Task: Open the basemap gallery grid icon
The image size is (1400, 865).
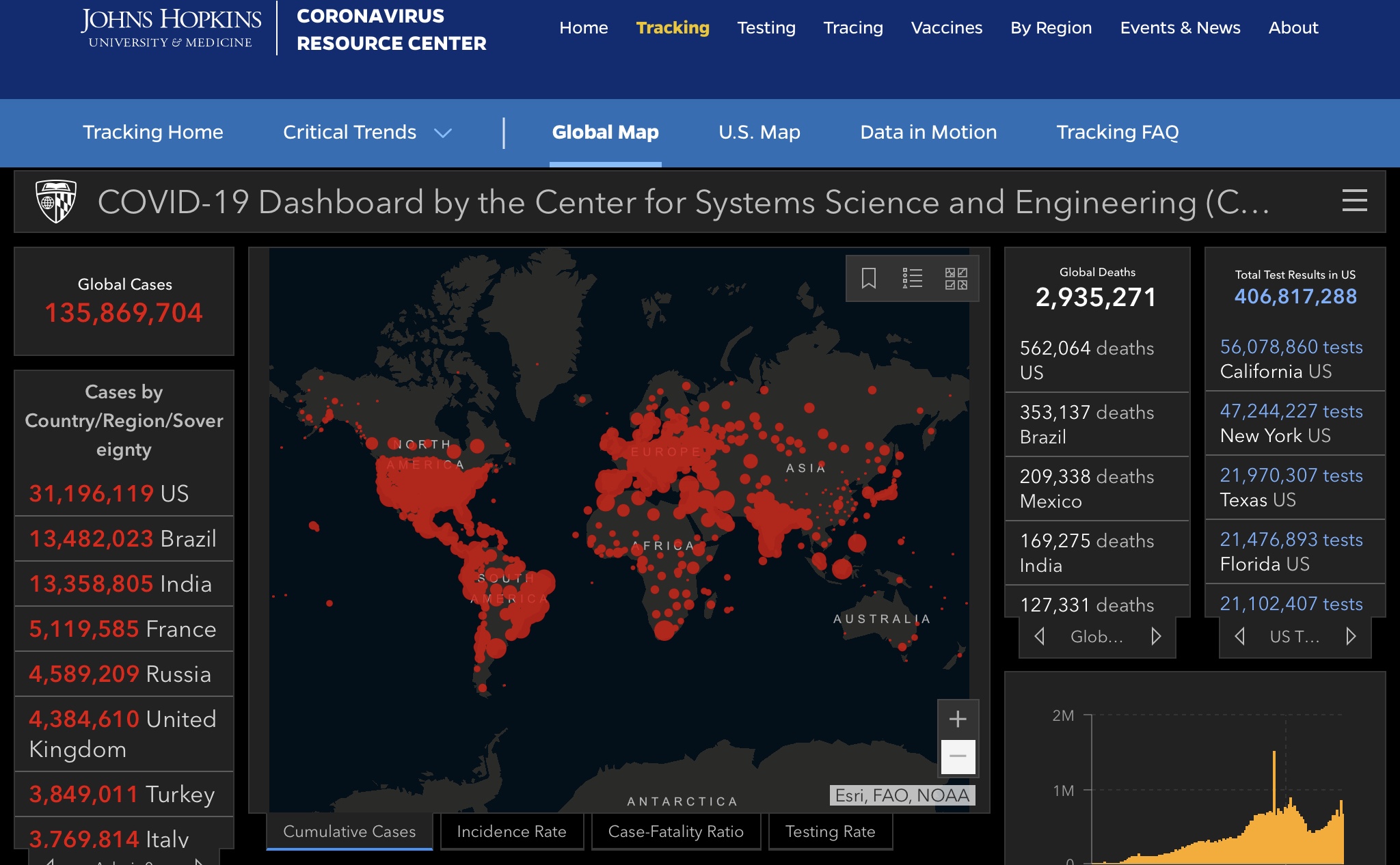Action: pos(956,278)
